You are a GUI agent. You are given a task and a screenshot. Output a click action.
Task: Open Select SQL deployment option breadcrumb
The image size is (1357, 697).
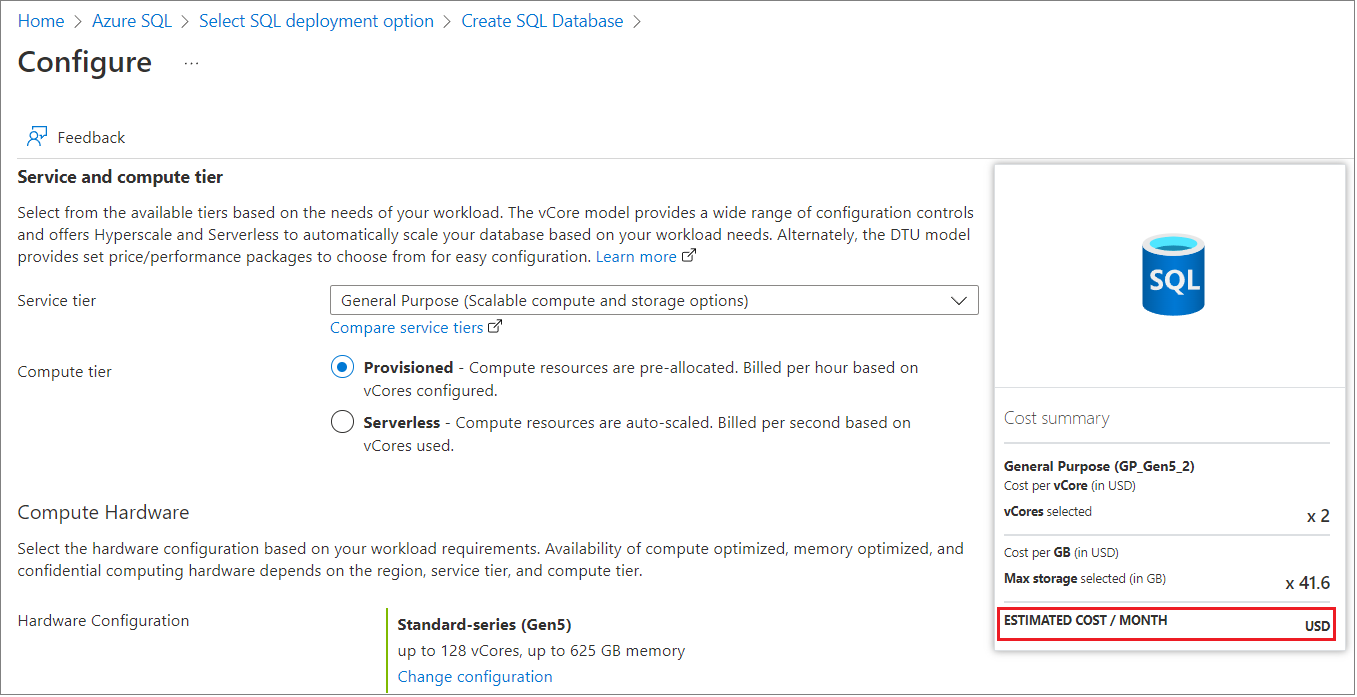point(317,21)
